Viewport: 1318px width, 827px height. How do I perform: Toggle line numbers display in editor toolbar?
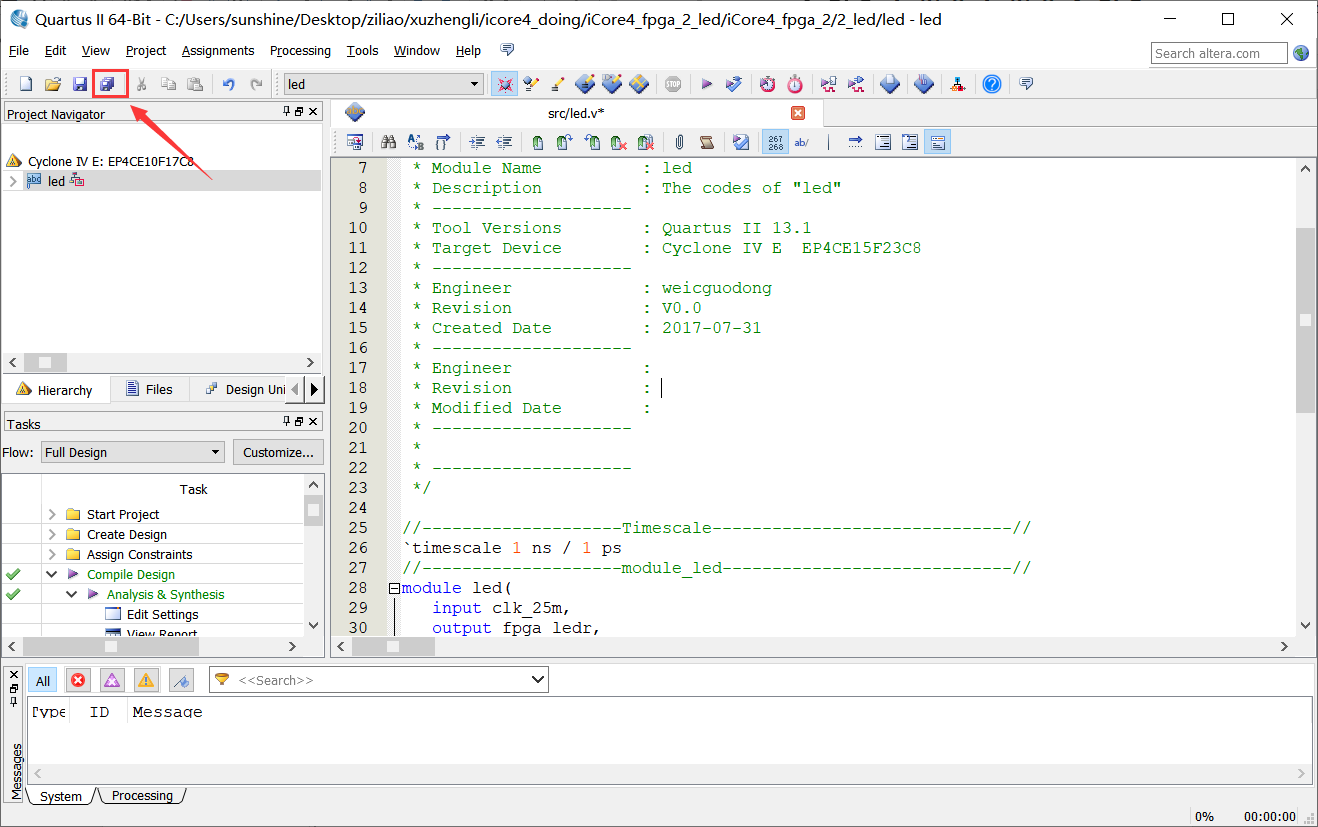[775, 142]
